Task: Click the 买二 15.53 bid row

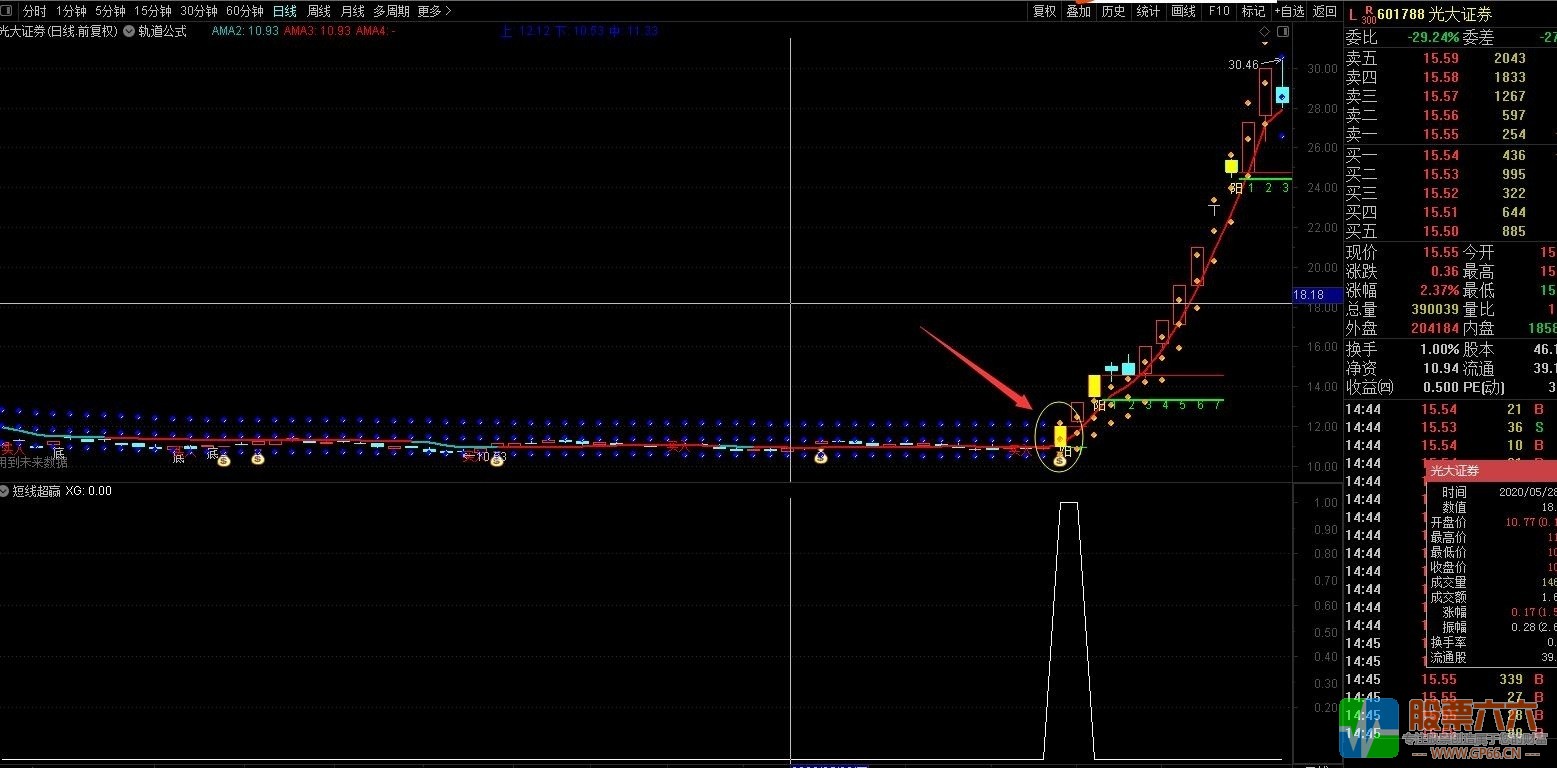Action: 1450,174
